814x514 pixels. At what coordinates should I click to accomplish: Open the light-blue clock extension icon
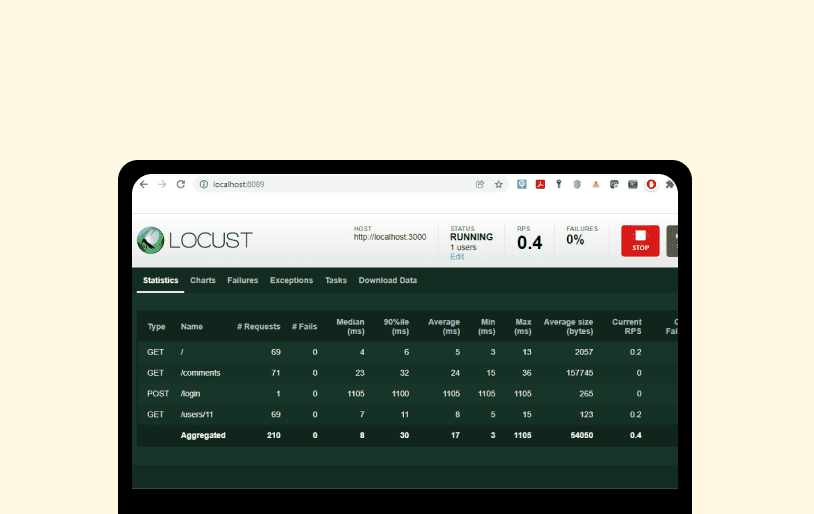(x=522, y=184)
